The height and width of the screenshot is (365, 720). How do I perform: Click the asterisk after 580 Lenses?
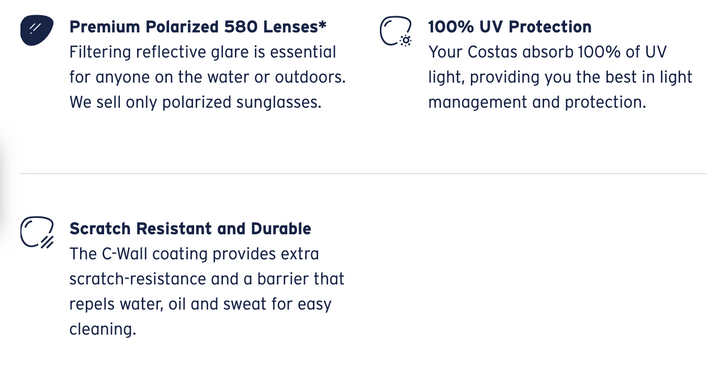pyautogui.click(x=323, y=23)
